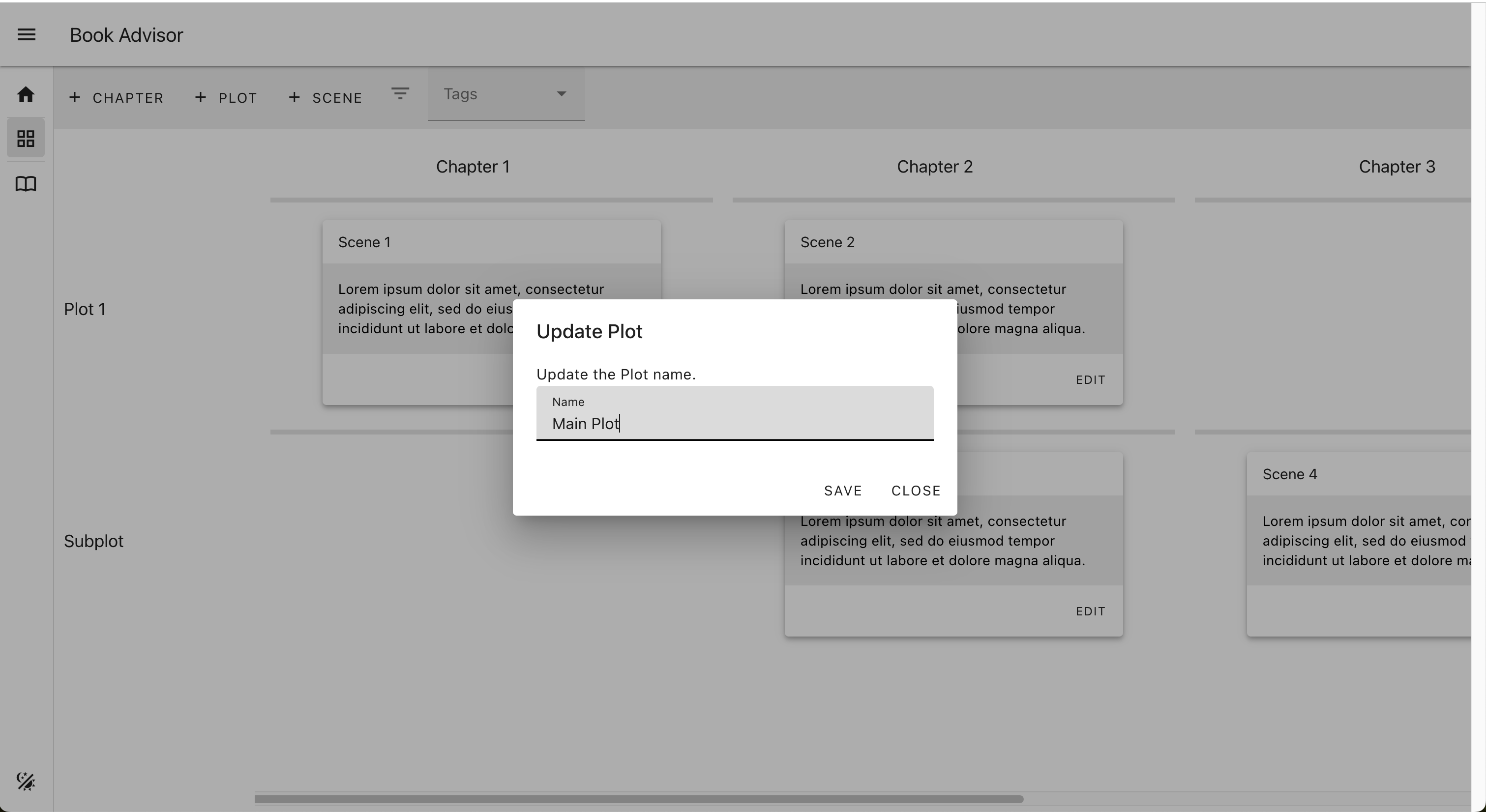1486x812 pixels.
Task: Click the 'Update the Plot name.' text
Action: pos(616,374)
